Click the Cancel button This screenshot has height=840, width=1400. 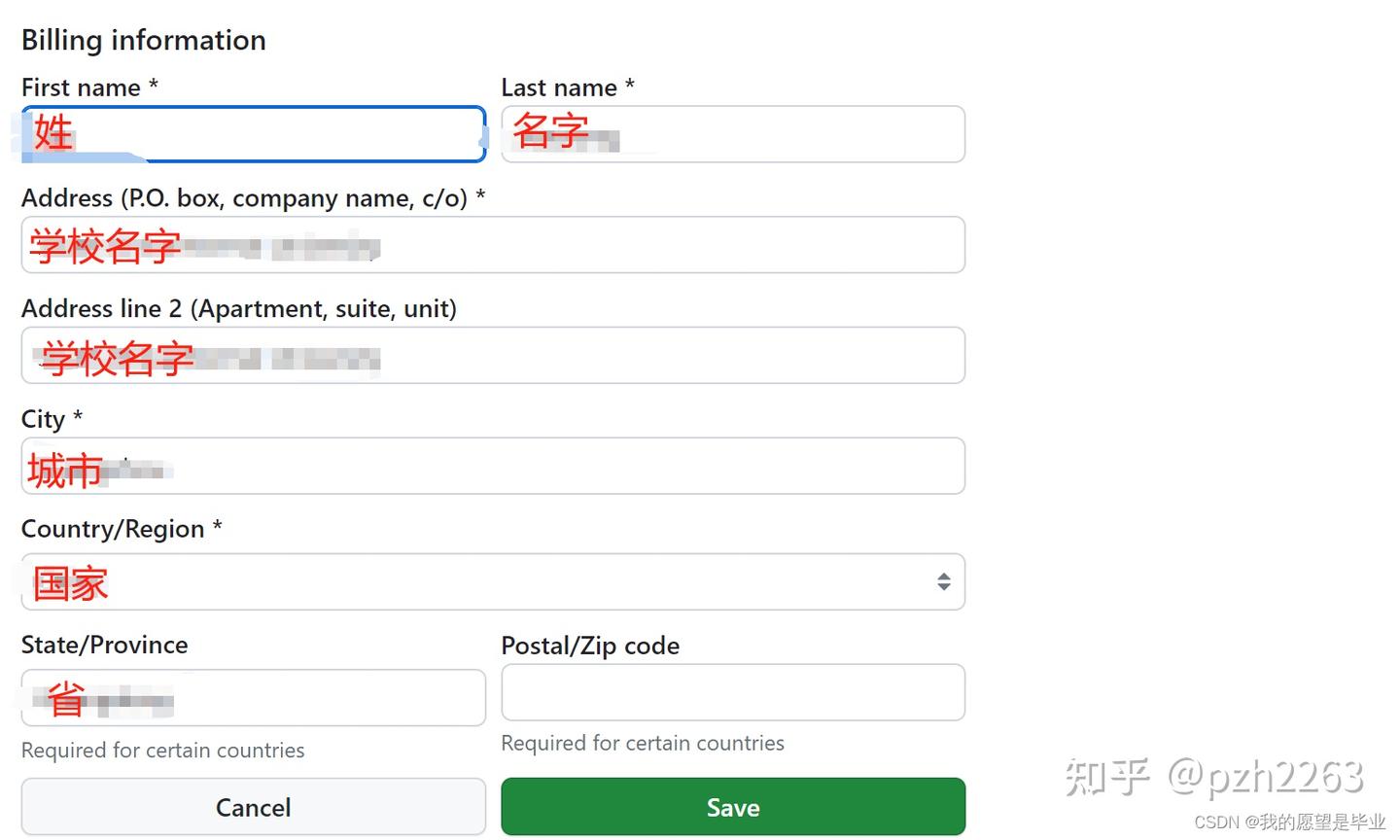[x=253, y=806]
